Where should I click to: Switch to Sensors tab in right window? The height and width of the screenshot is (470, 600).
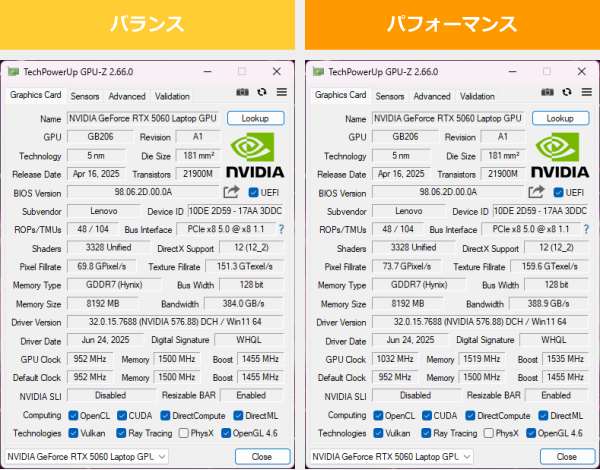click(x=390, y=96)
